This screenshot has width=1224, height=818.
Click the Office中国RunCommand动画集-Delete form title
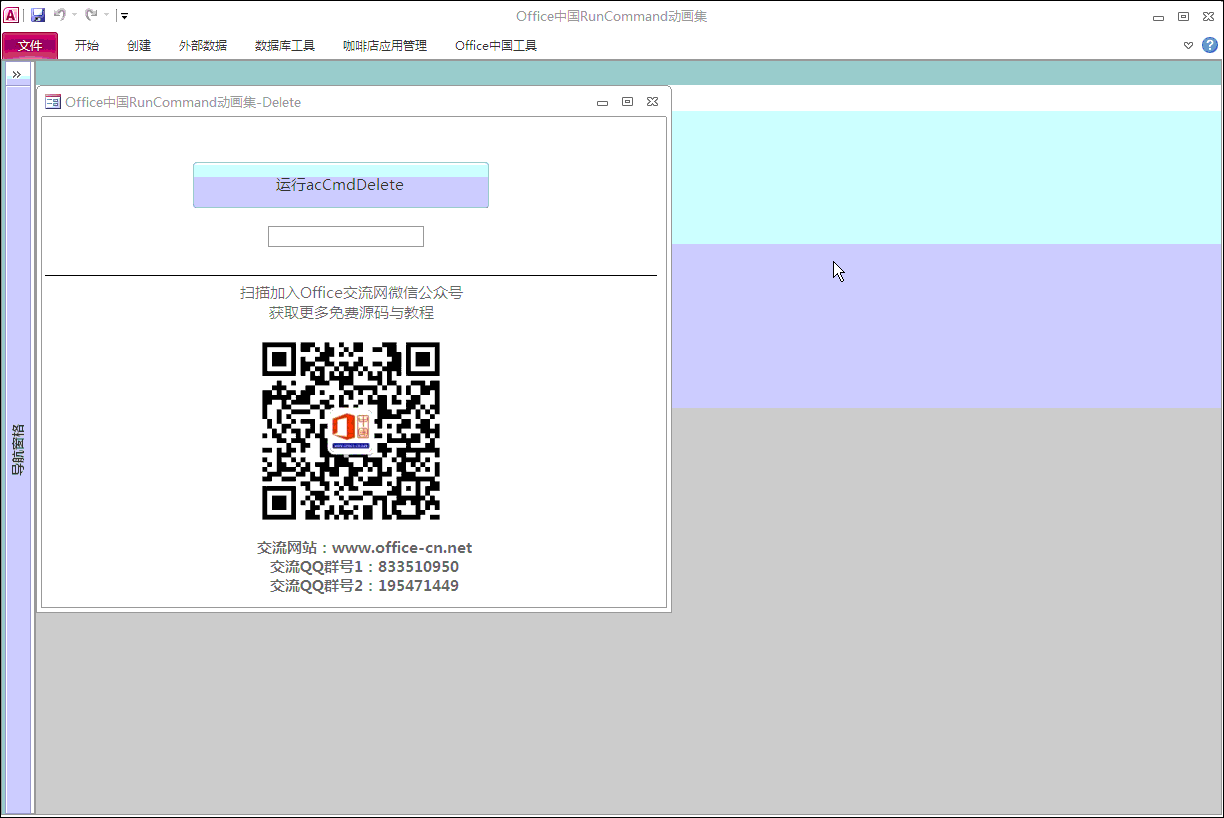[183, 102]
